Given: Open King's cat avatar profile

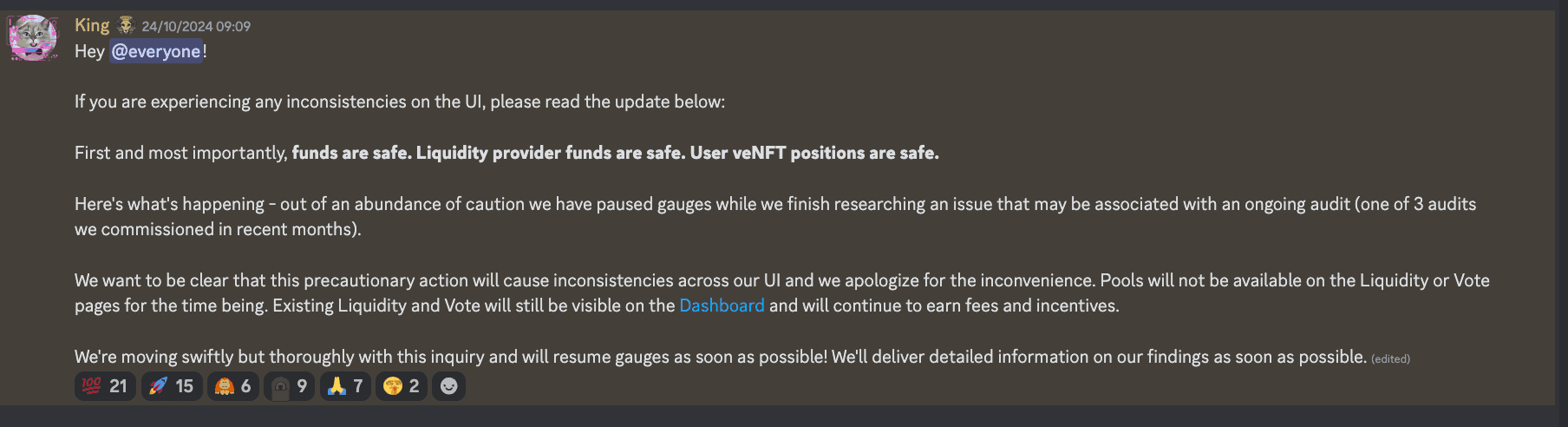Looking at the screenshot, I should point(33,37).
